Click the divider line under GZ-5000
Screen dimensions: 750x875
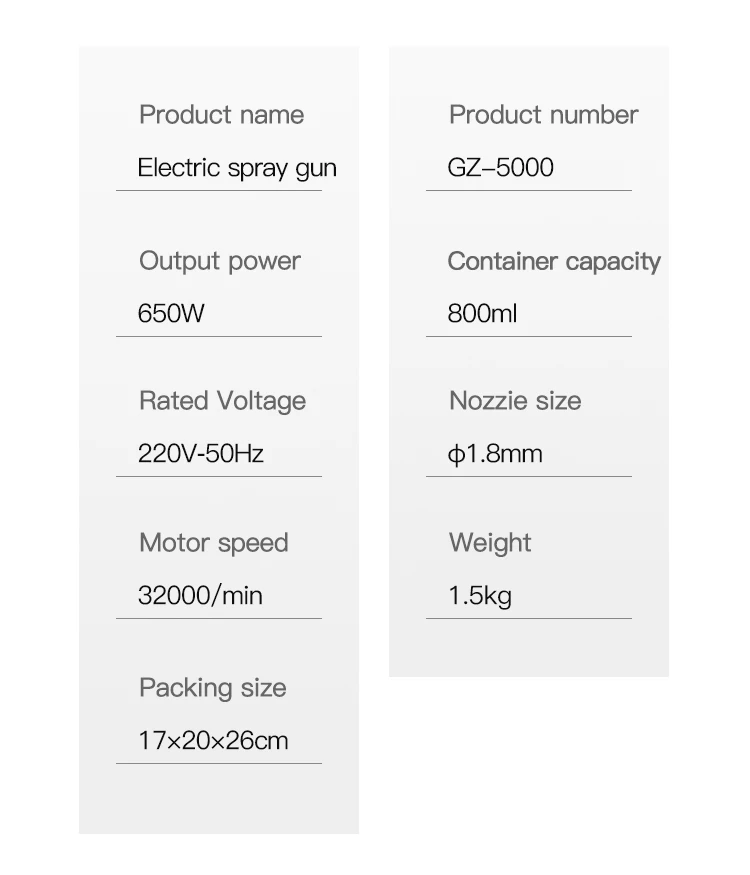(x=528, y=190)
